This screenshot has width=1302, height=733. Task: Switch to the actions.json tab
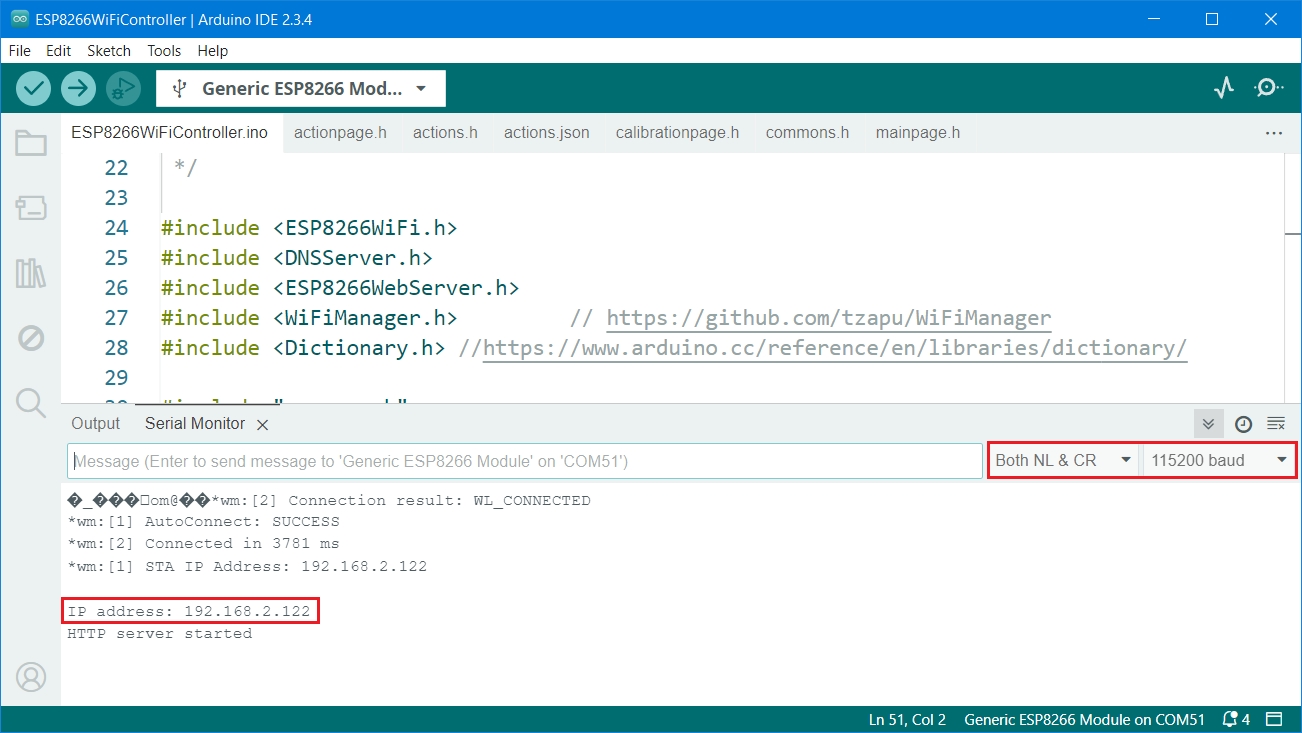click(x=546, y=133)
